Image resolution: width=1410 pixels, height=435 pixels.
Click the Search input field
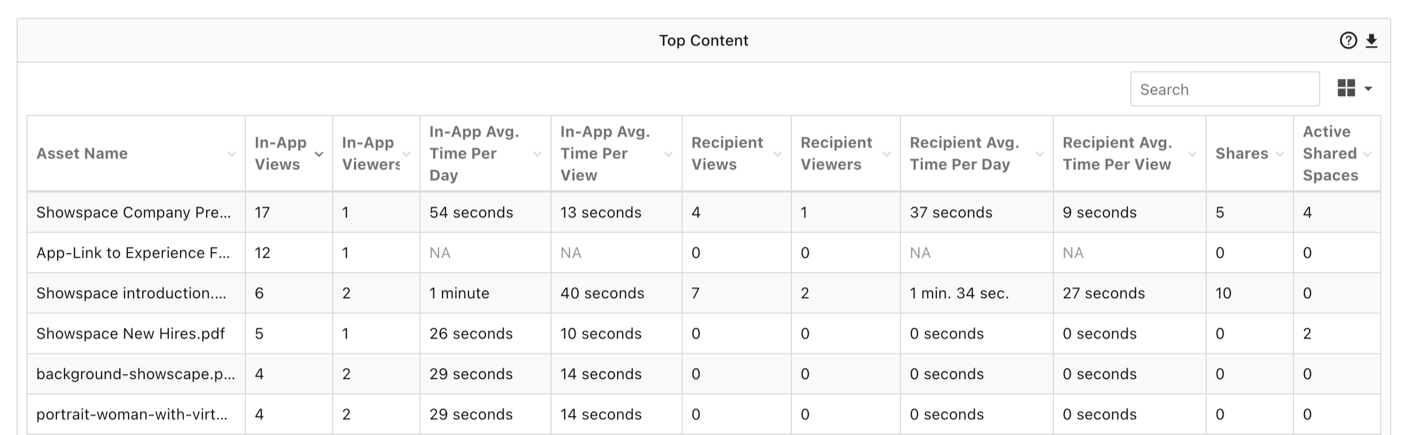(1225, 89)
